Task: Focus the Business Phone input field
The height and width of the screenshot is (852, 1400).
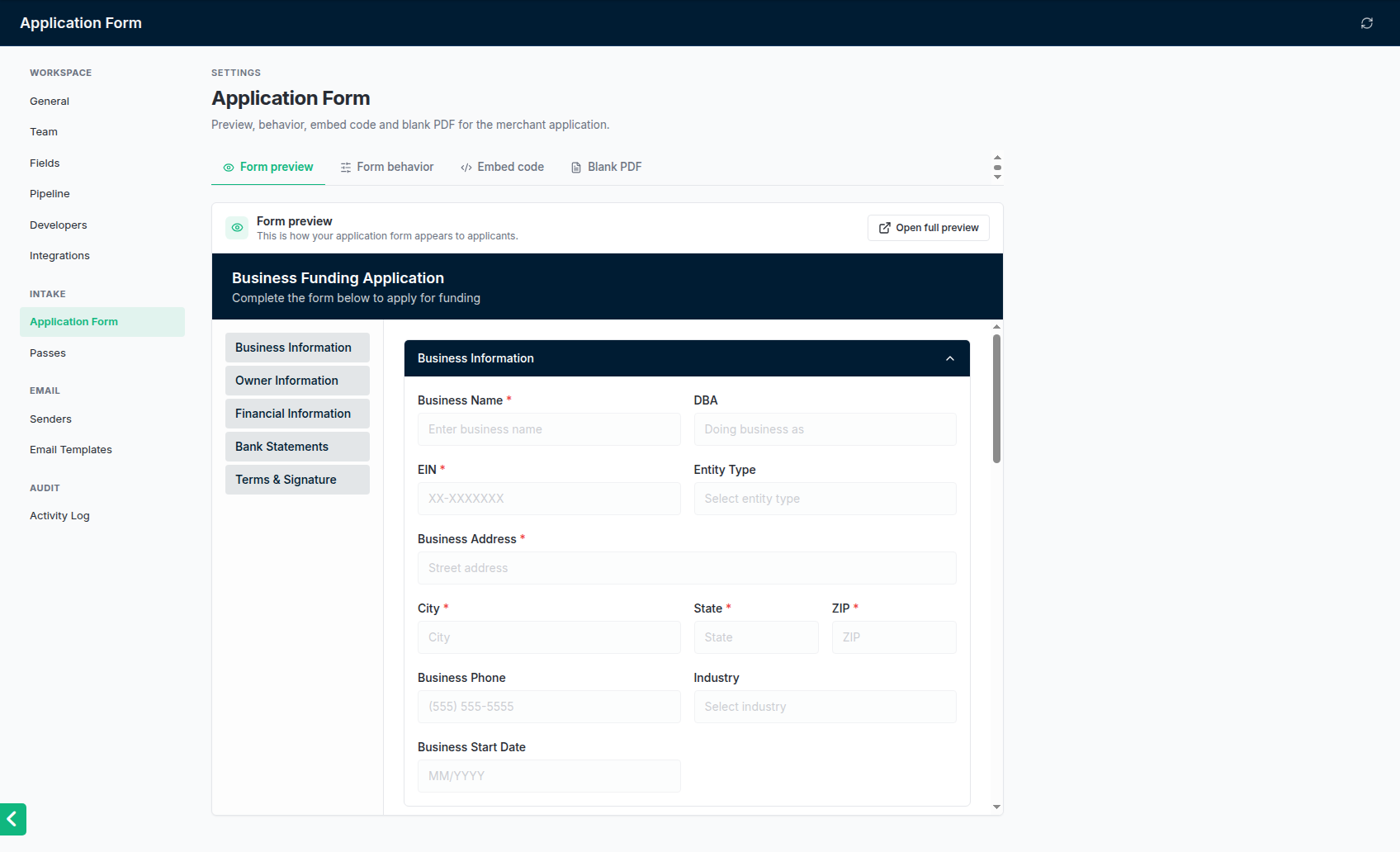Action: click(x=549, y=707)
